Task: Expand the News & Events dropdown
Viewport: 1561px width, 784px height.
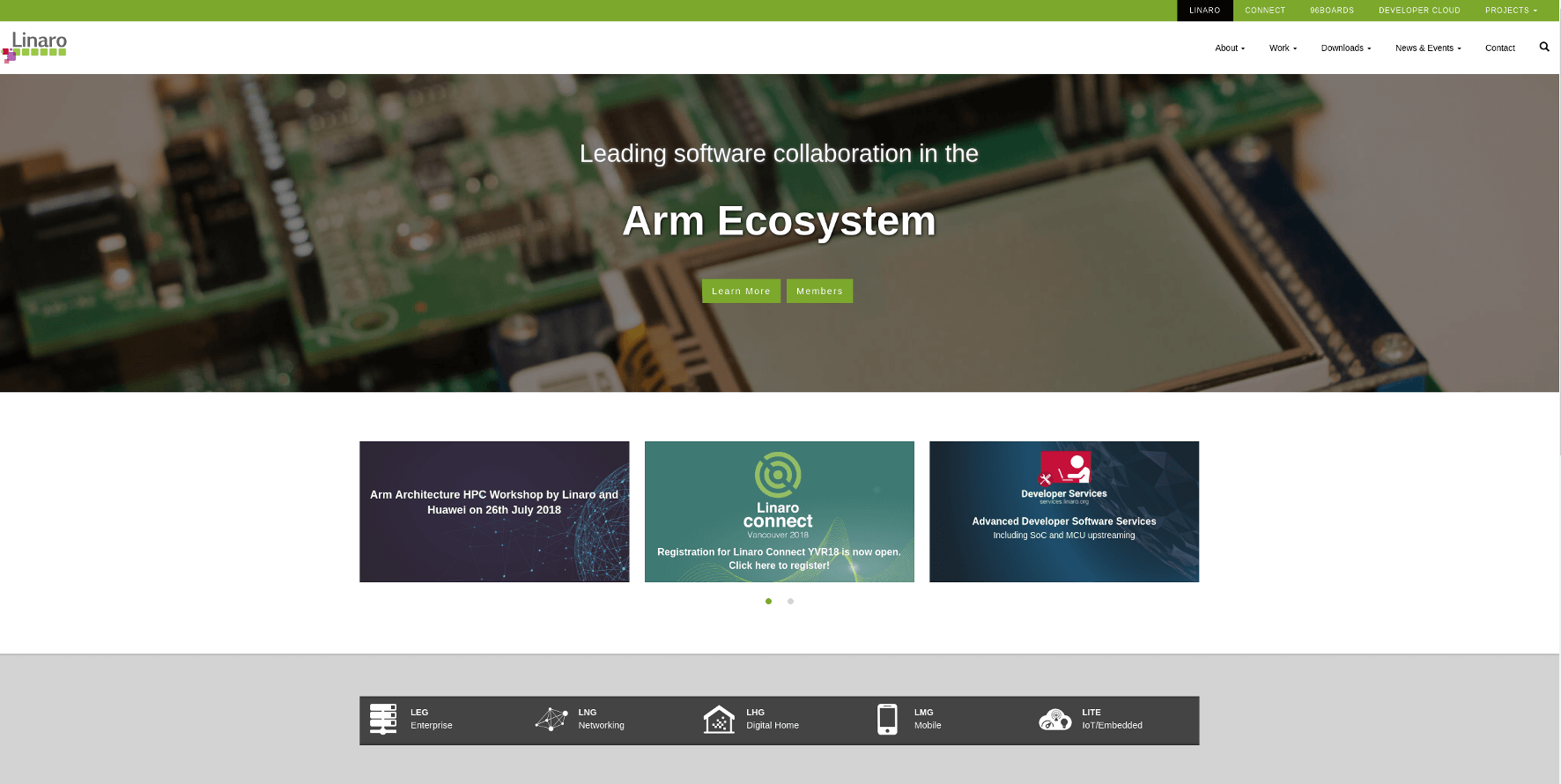Action: pos(1428,48)
